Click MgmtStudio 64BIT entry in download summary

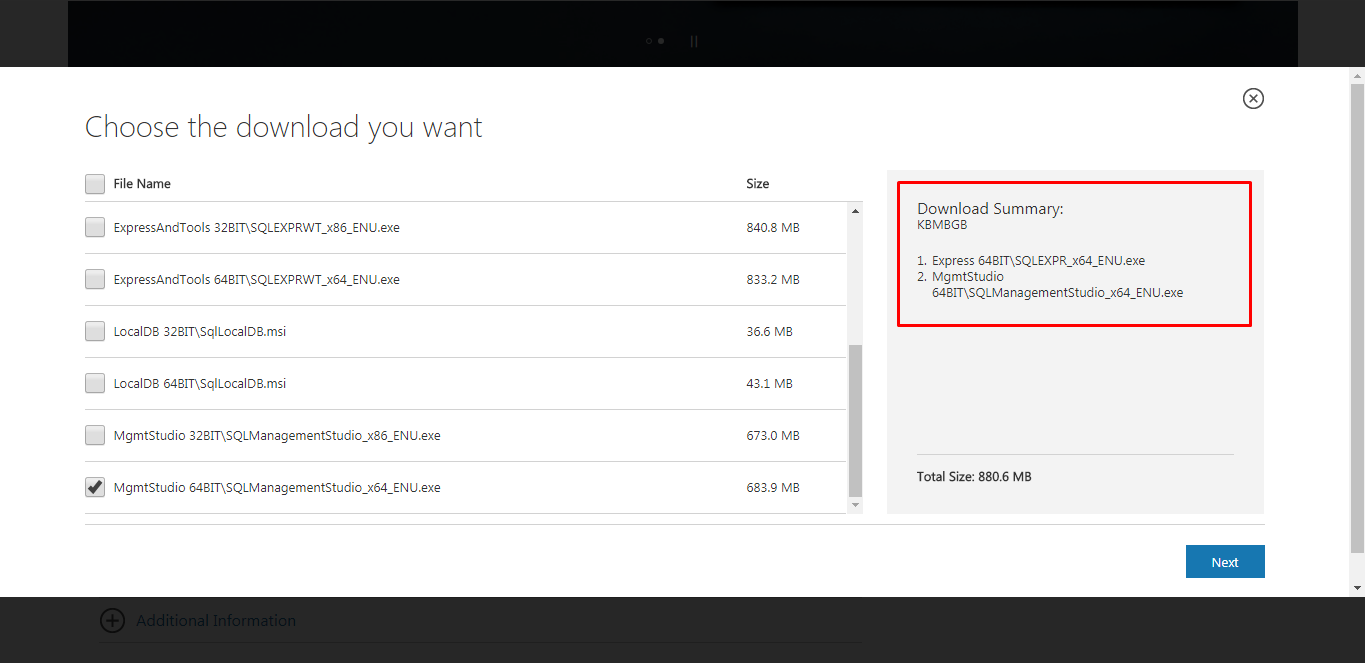[1057, 285]
